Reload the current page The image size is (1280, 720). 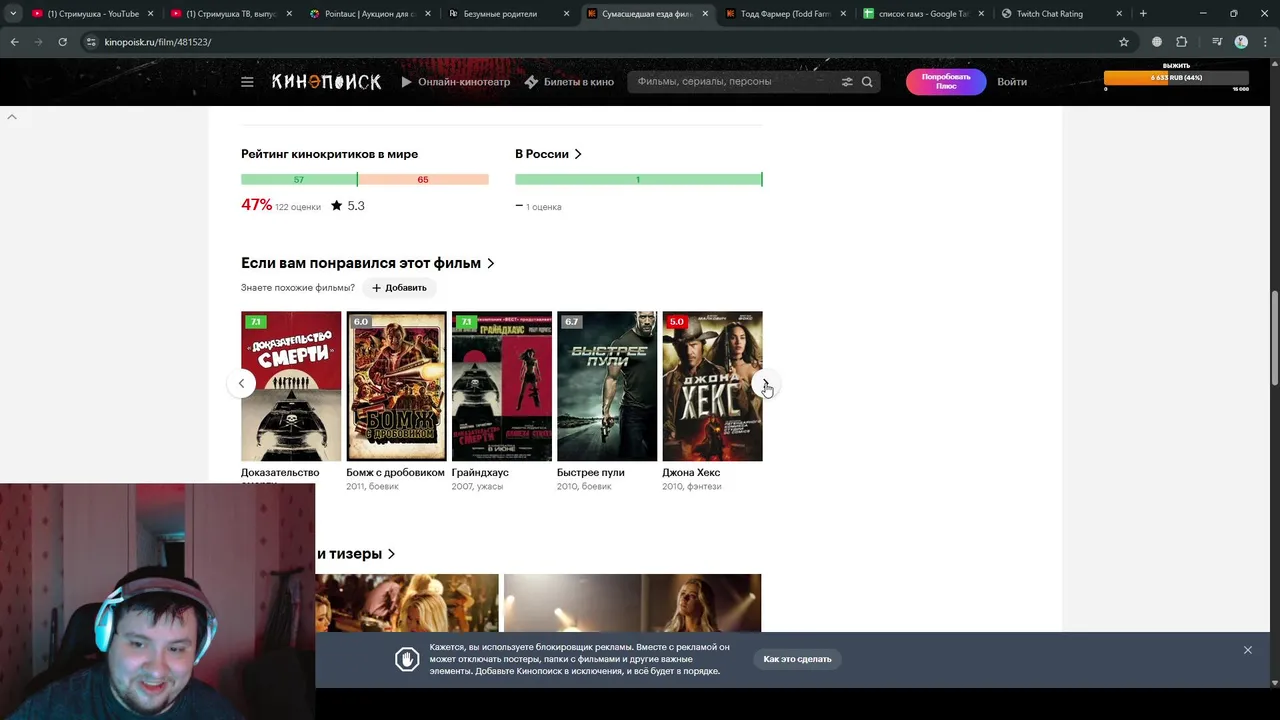coord(62,42)
